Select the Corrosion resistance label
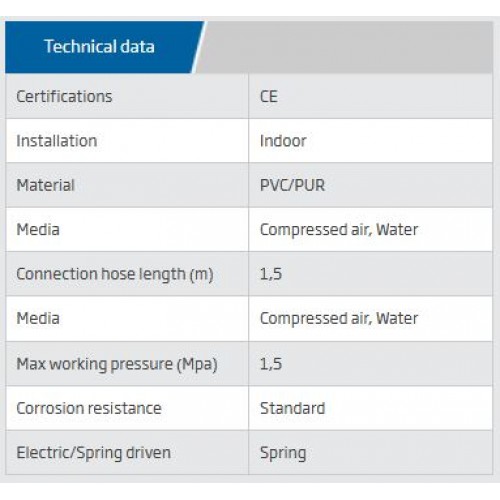This screenshot has width=500, height=500. tap(89, 408)
